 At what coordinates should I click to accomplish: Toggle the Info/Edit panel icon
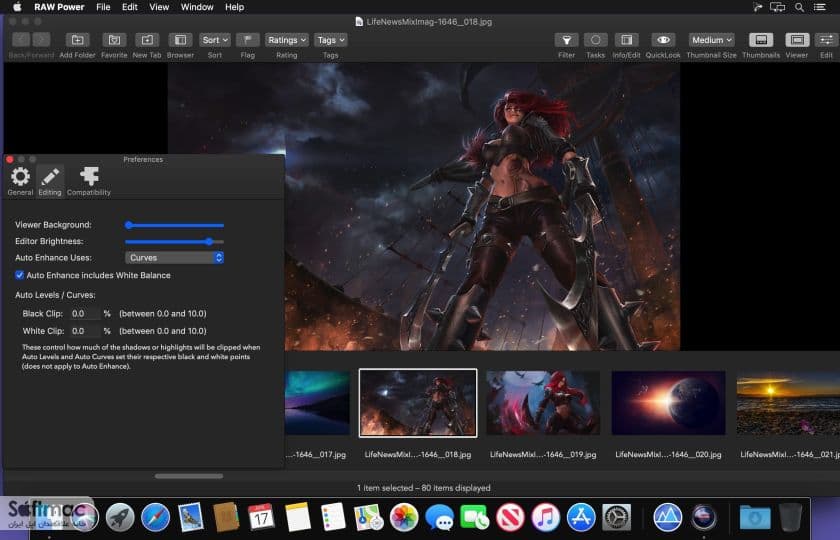tap(626, 40)
